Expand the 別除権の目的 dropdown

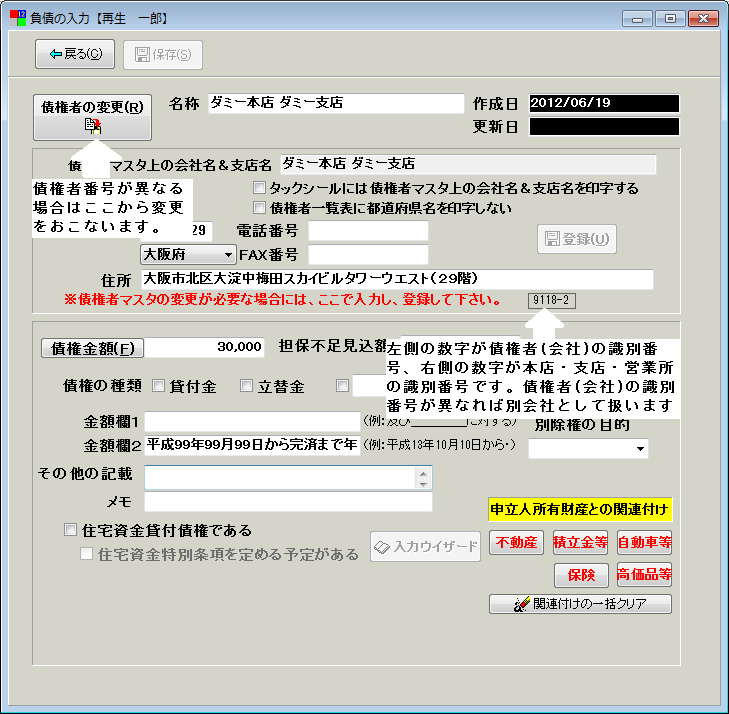pos(640,450)
